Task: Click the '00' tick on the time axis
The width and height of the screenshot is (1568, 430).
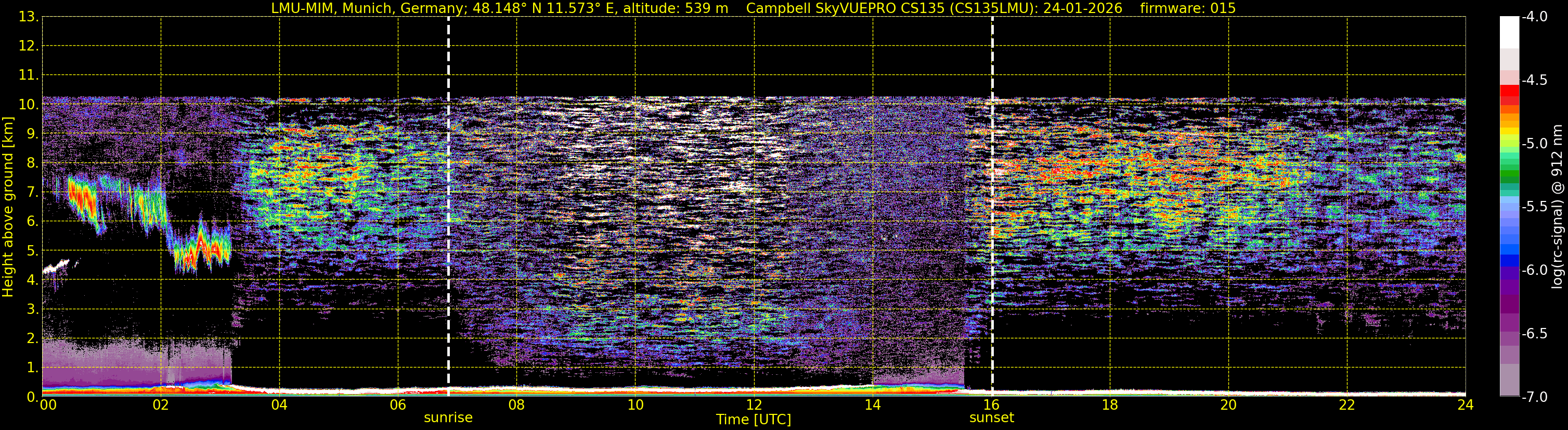Action: [48, 405]
